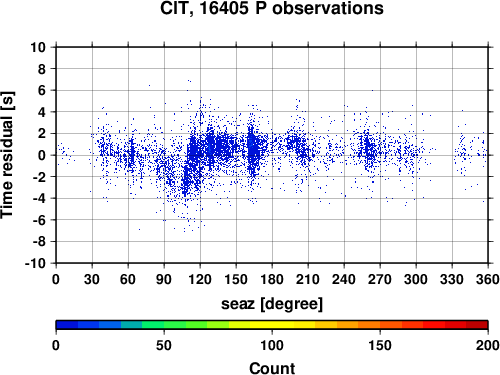Click the x-axis tick label 180
Image resolution: width=500 pixels, height=375 pixels.
(272, 279)
